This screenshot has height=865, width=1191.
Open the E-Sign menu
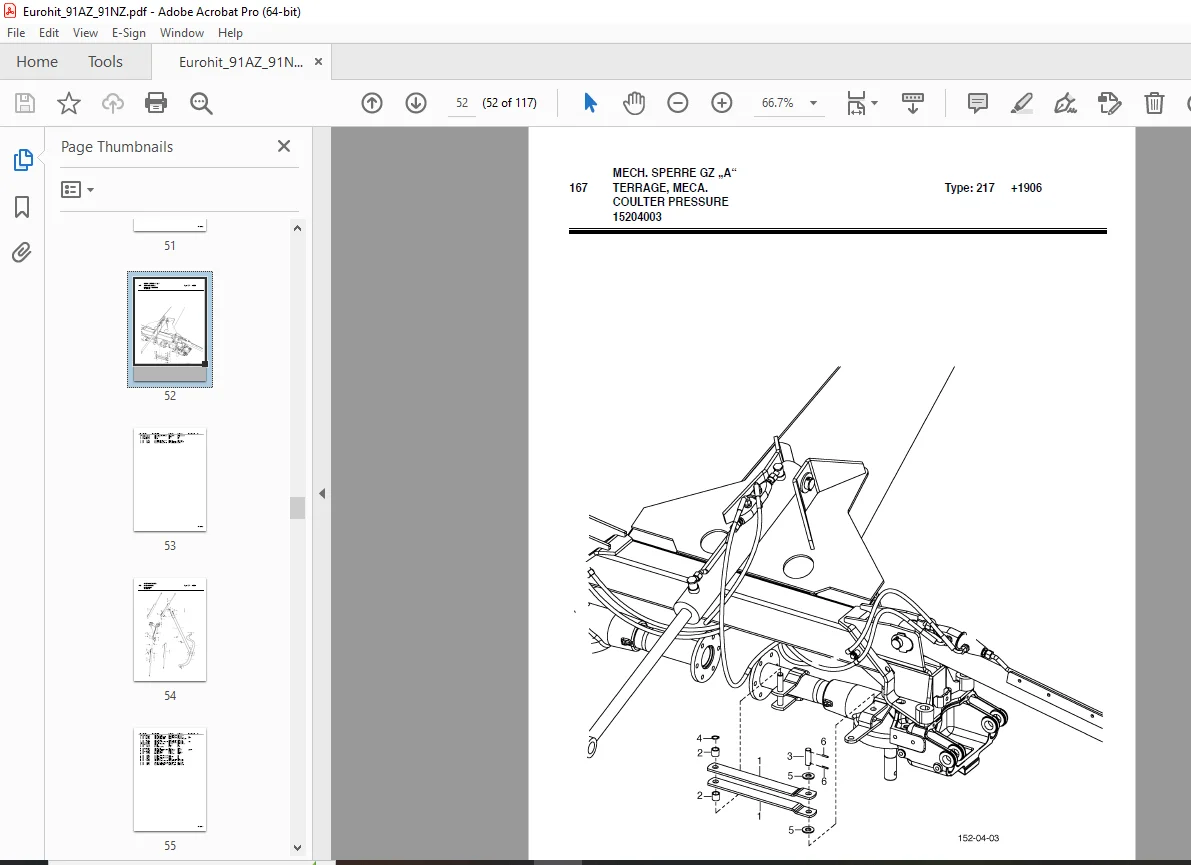tap(128, 33)
